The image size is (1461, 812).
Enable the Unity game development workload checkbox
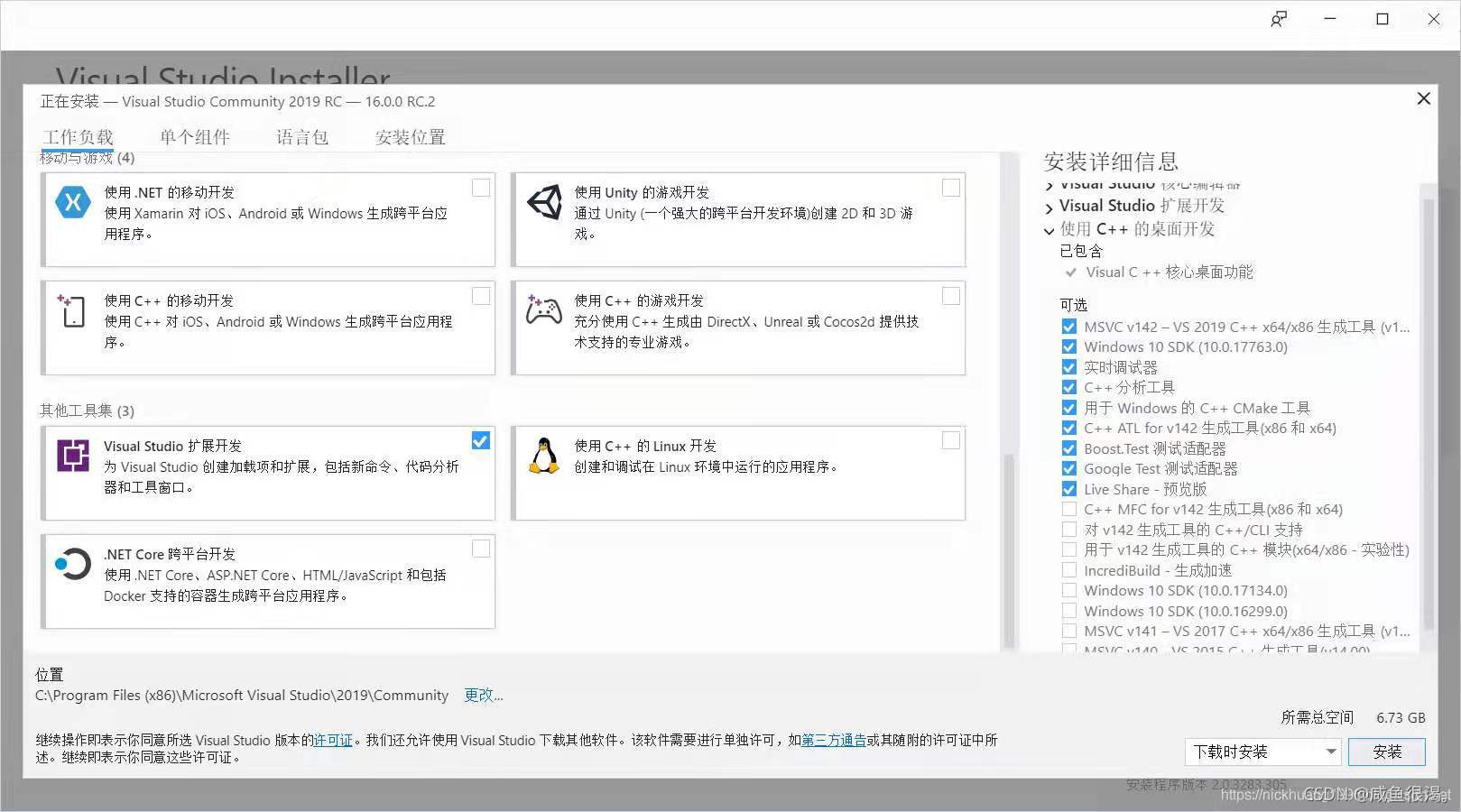(951, 187)
